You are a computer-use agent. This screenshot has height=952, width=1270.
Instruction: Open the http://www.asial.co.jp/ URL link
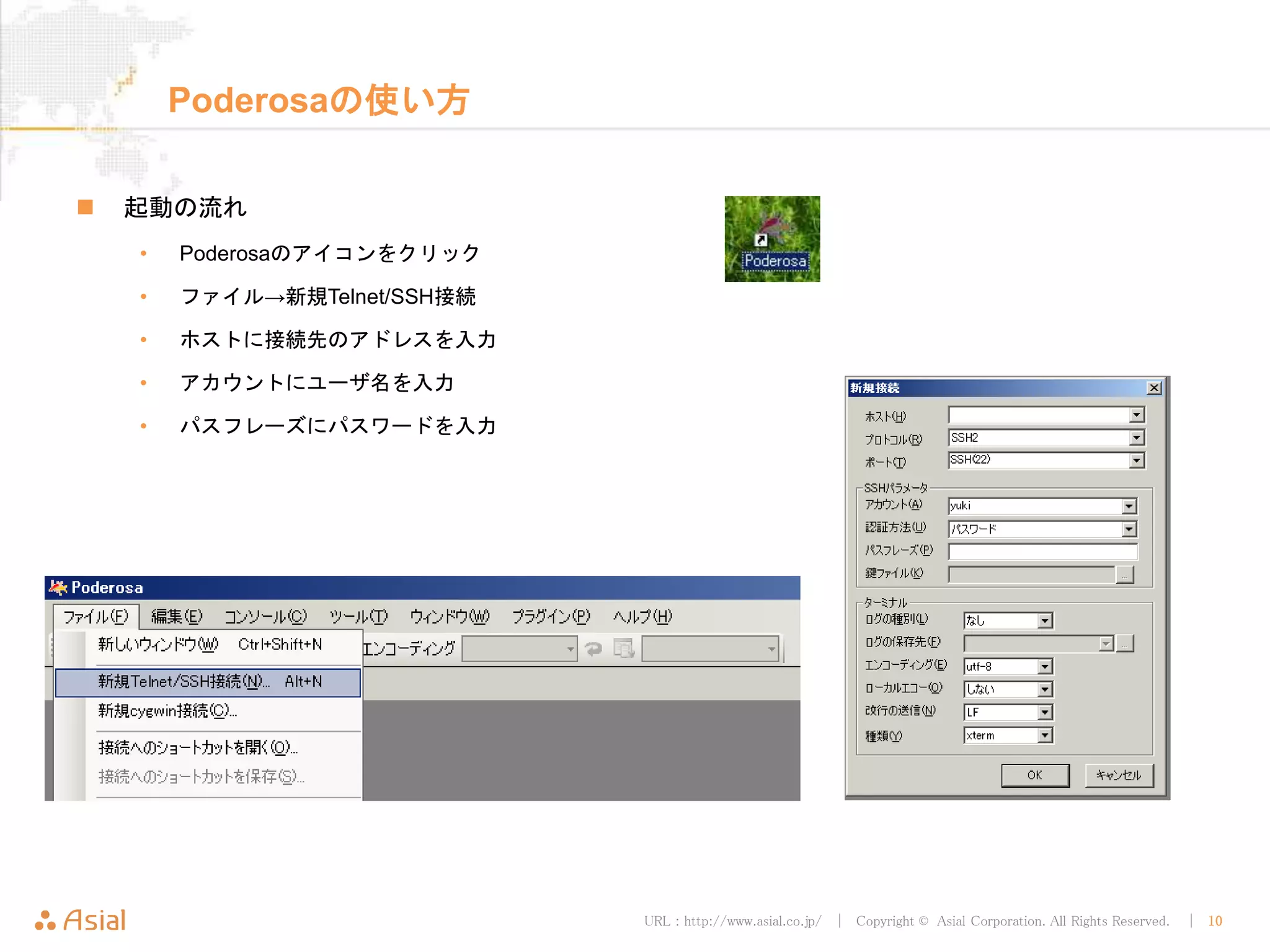tap(752, 921)
